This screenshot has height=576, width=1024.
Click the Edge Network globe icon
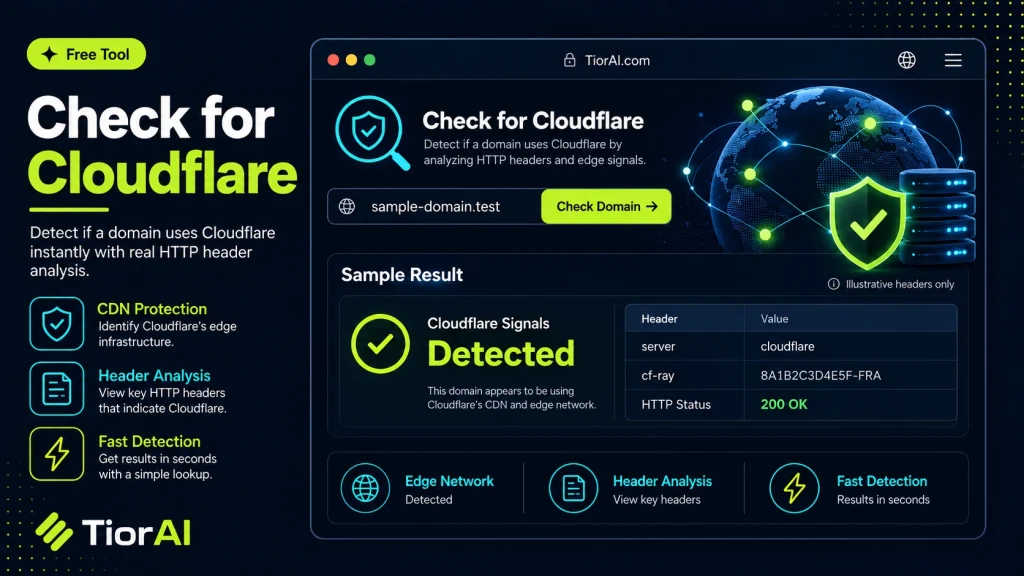tap(365, 488)
